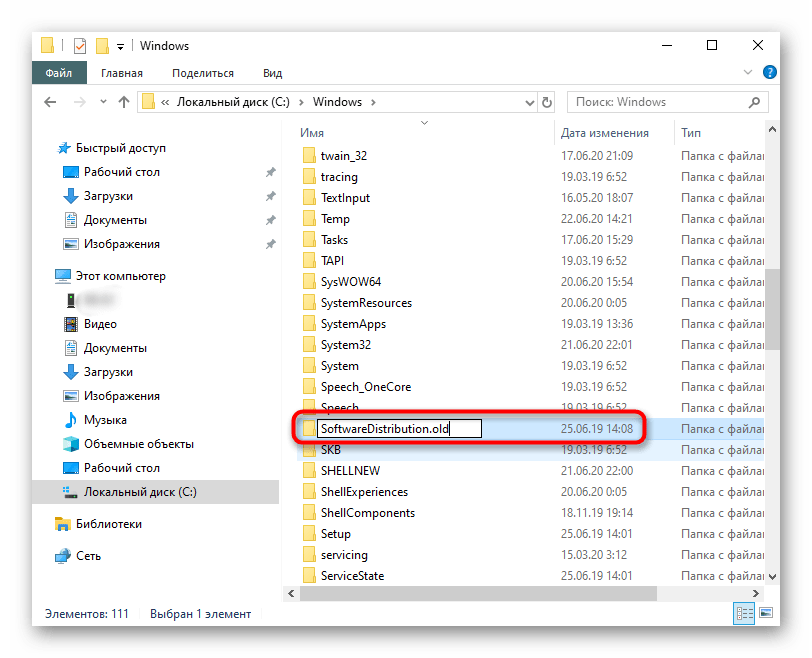Switch to the Вид ribbon tab
This screenshot has height=658, width=812.
coord(272,73)
